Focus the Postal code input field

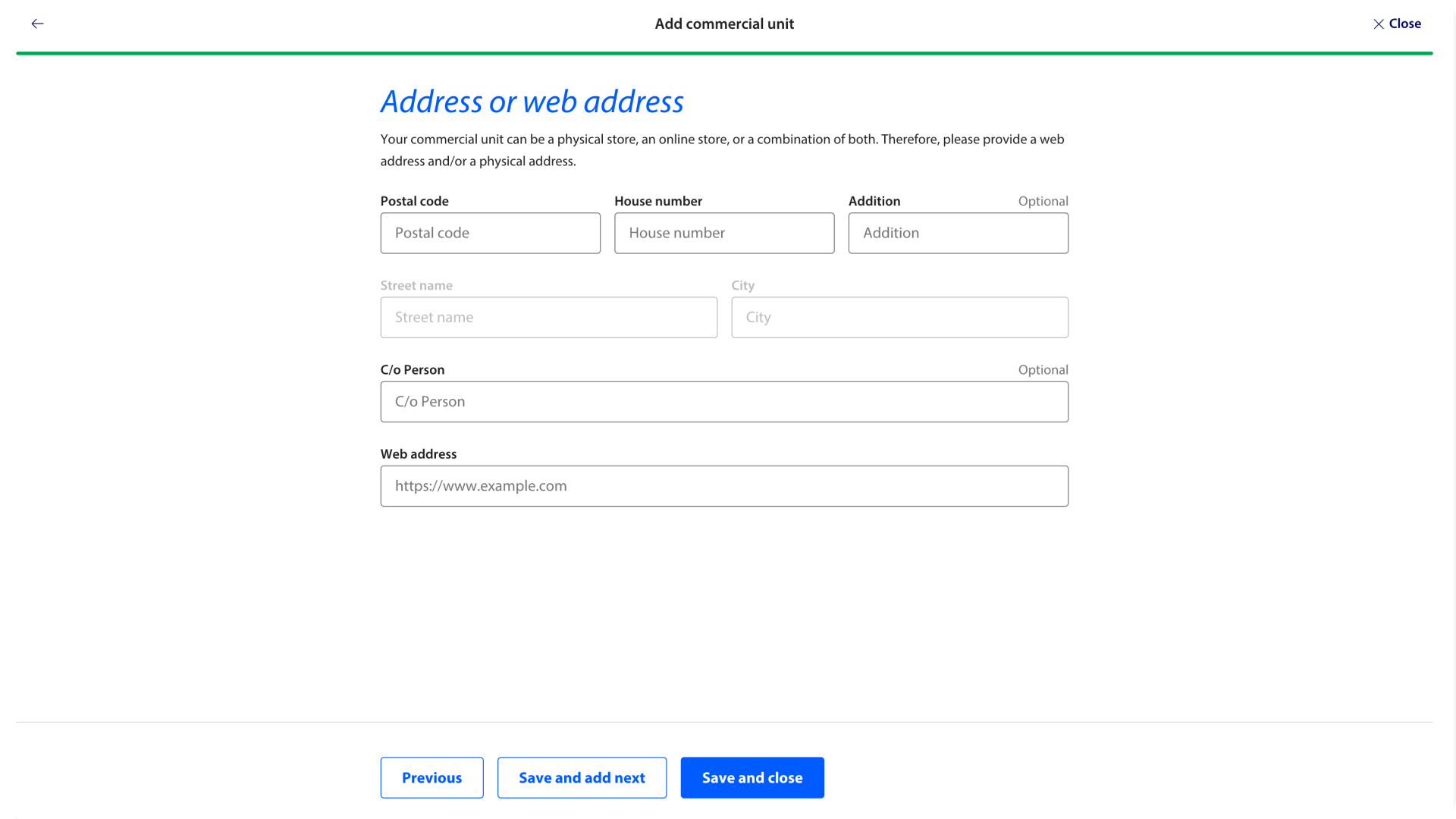[490, 233]
